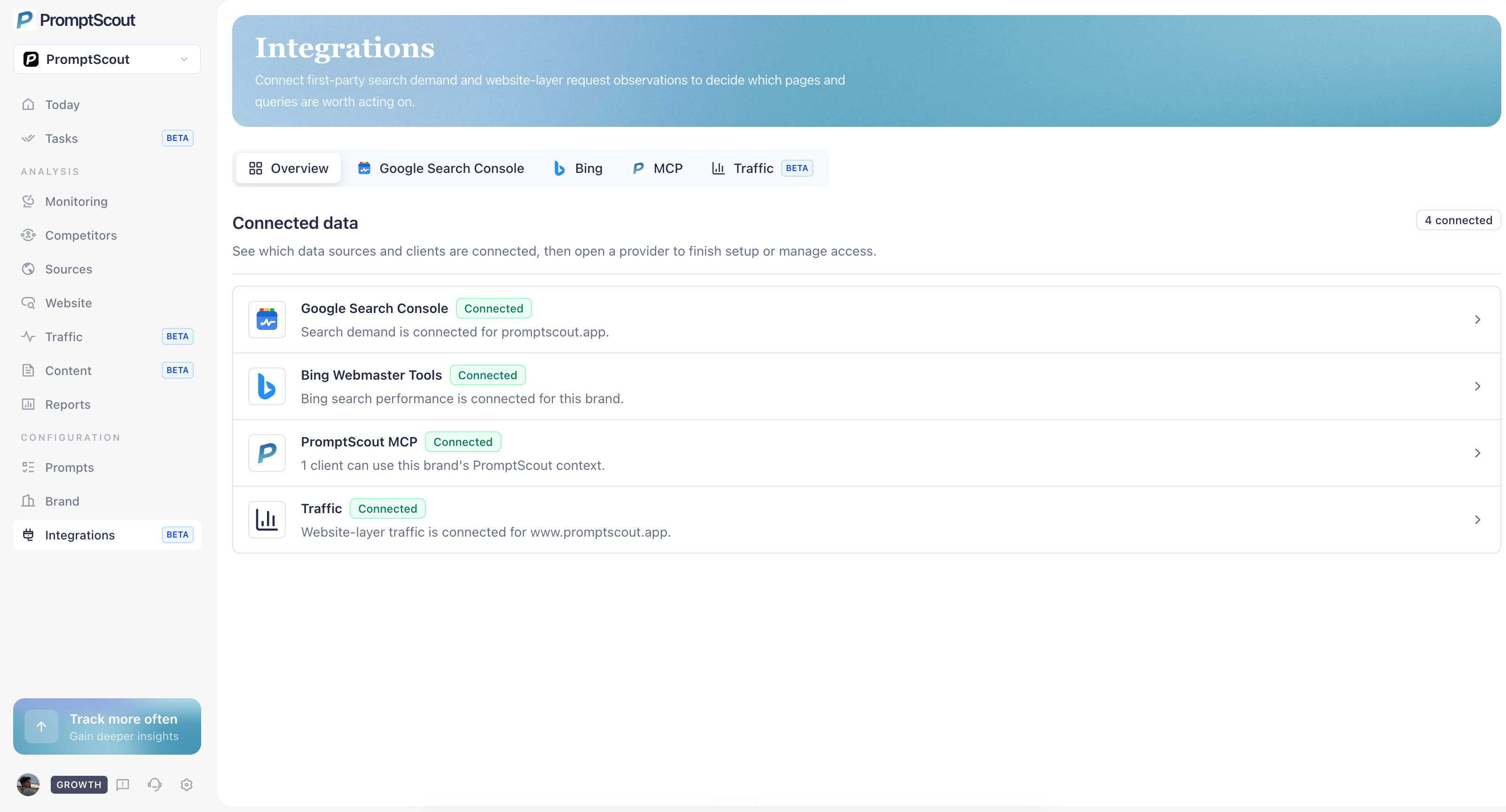Click the PromptScout MCP row icon
1506x812 pixels.
tap(267, 453)
